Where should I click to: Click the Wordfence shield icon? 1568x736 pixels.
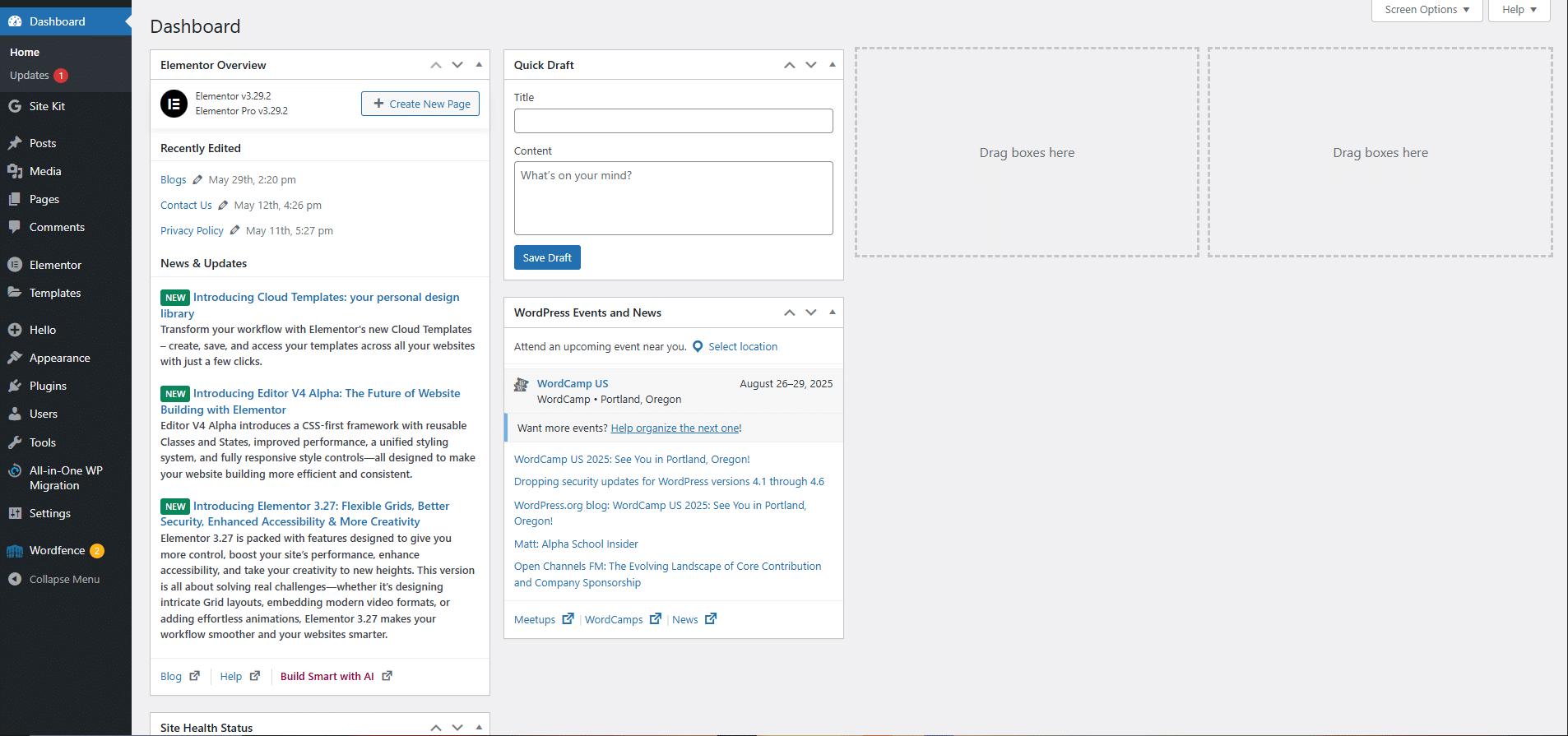click(15, 551)
